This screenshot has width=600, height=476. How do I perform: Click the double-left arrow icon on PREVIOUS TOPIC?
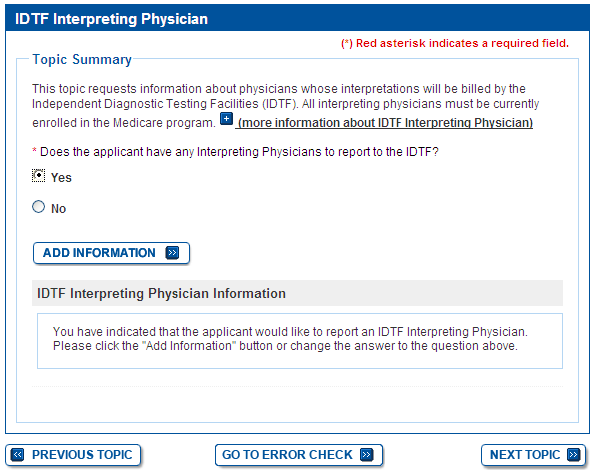[x=19, y=455]
